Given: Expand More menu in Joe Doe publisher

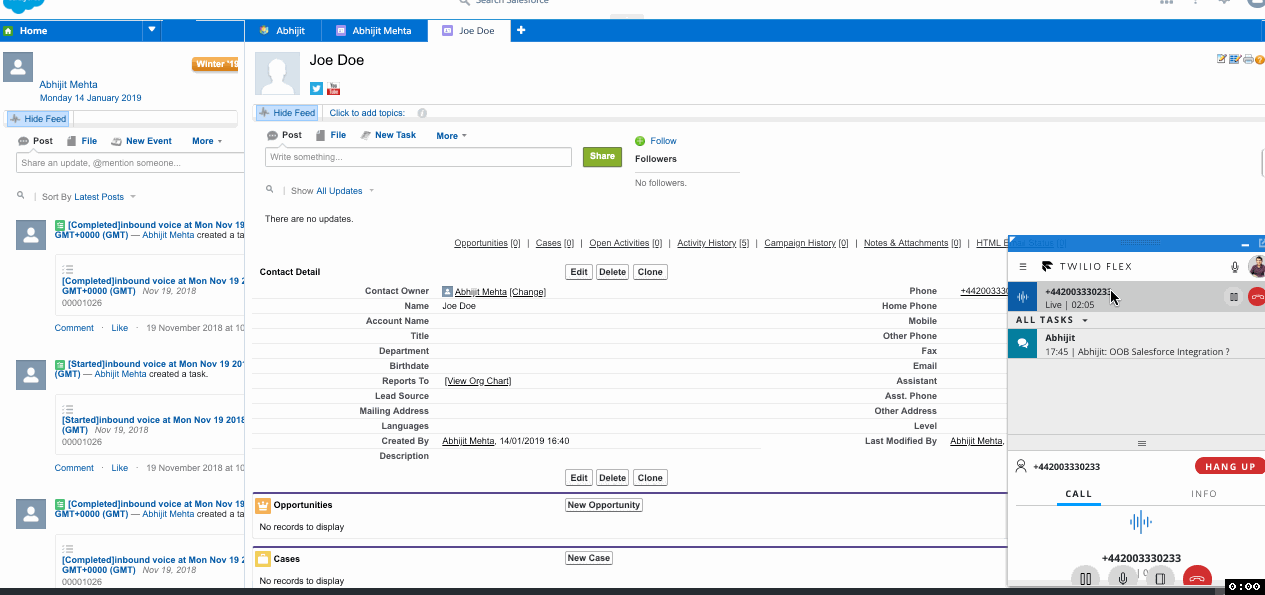Looking at the screenshot, I should pos(451,136).
